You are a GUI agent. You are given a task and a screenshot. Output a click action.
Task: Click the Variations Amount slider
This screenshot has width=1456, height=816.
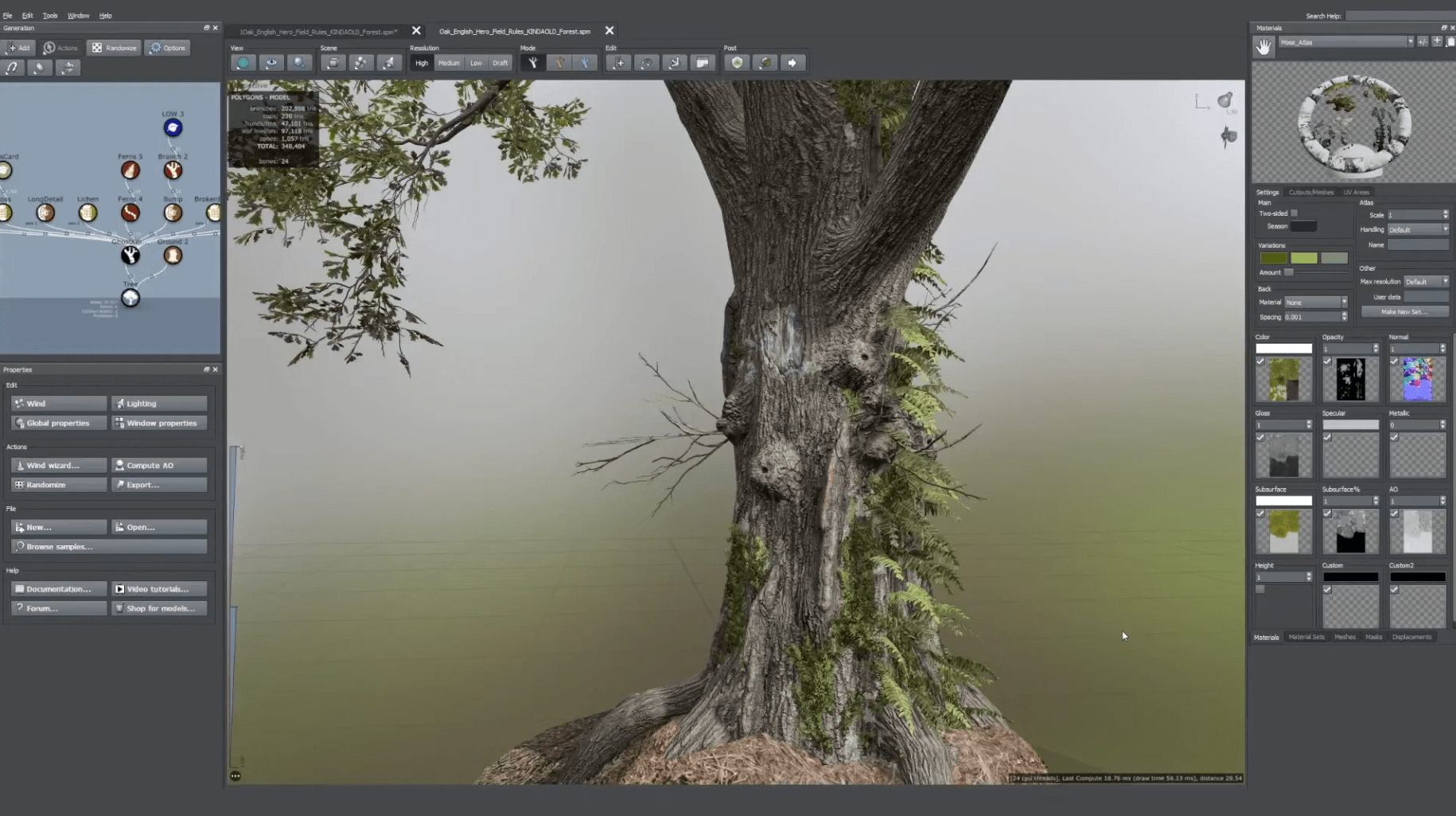pyautogui.click(x=1317, y=272)
